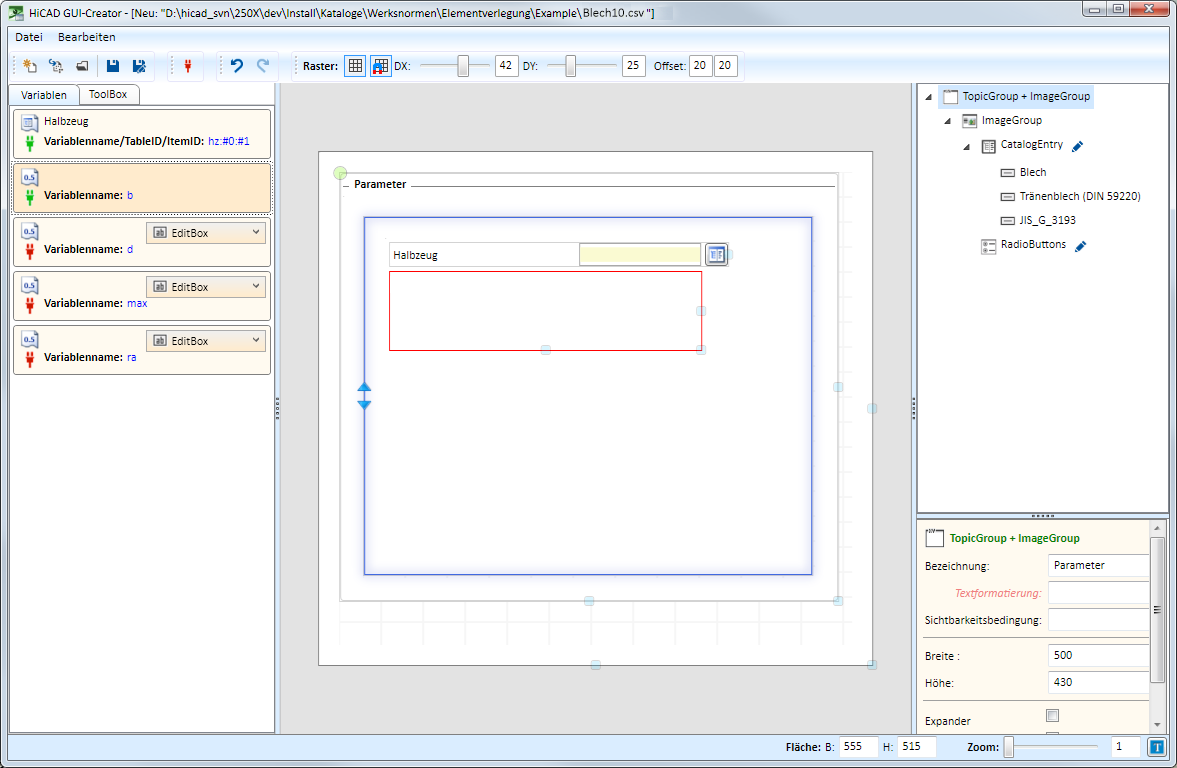Enable the Expander checkbox

pos(1051,715)
